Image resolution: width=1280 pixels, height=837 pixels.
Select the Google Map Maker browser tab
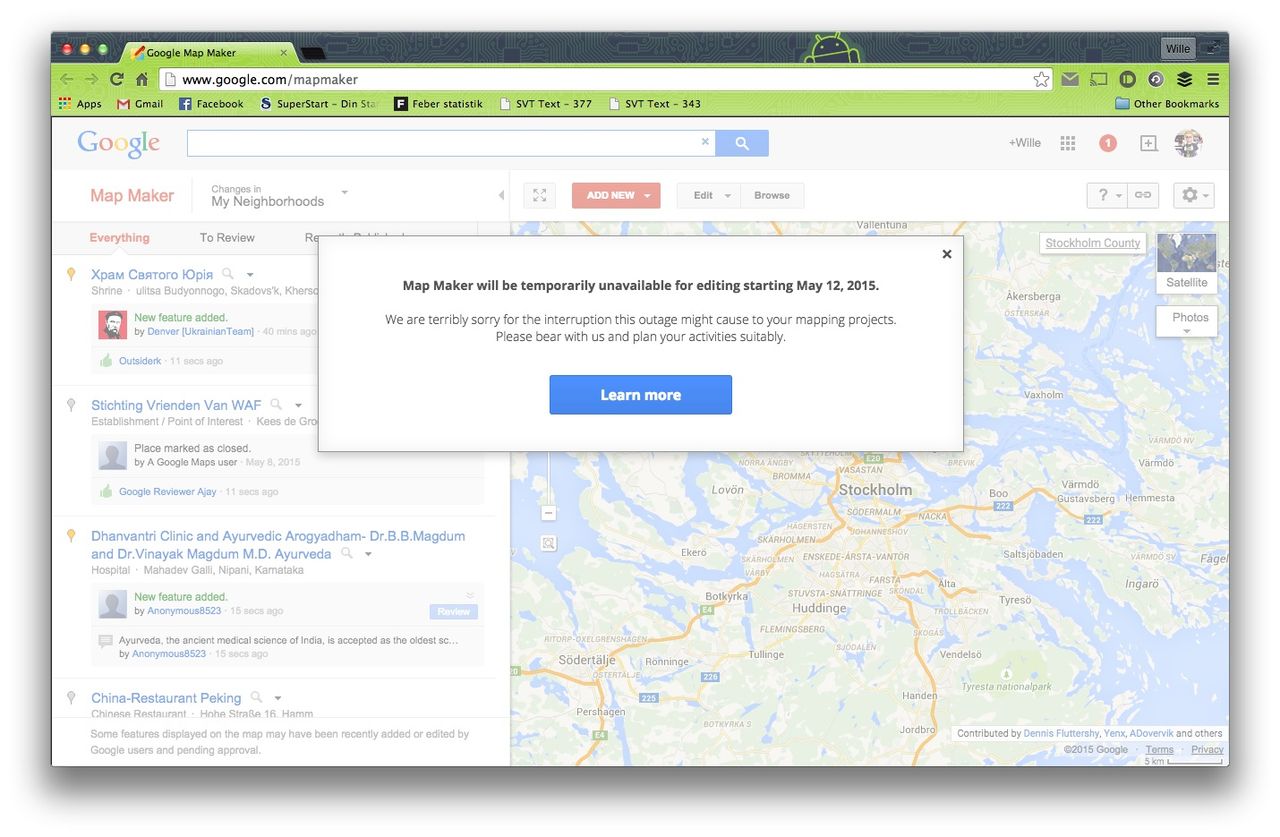point(210,52)
